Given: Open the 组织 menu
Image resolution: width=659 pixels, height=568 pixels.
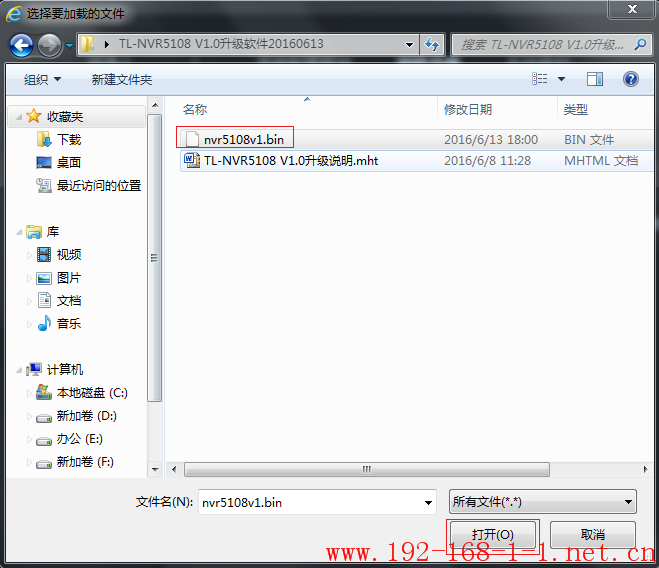Looking at the screenshot, I should [x=42, y=79].
